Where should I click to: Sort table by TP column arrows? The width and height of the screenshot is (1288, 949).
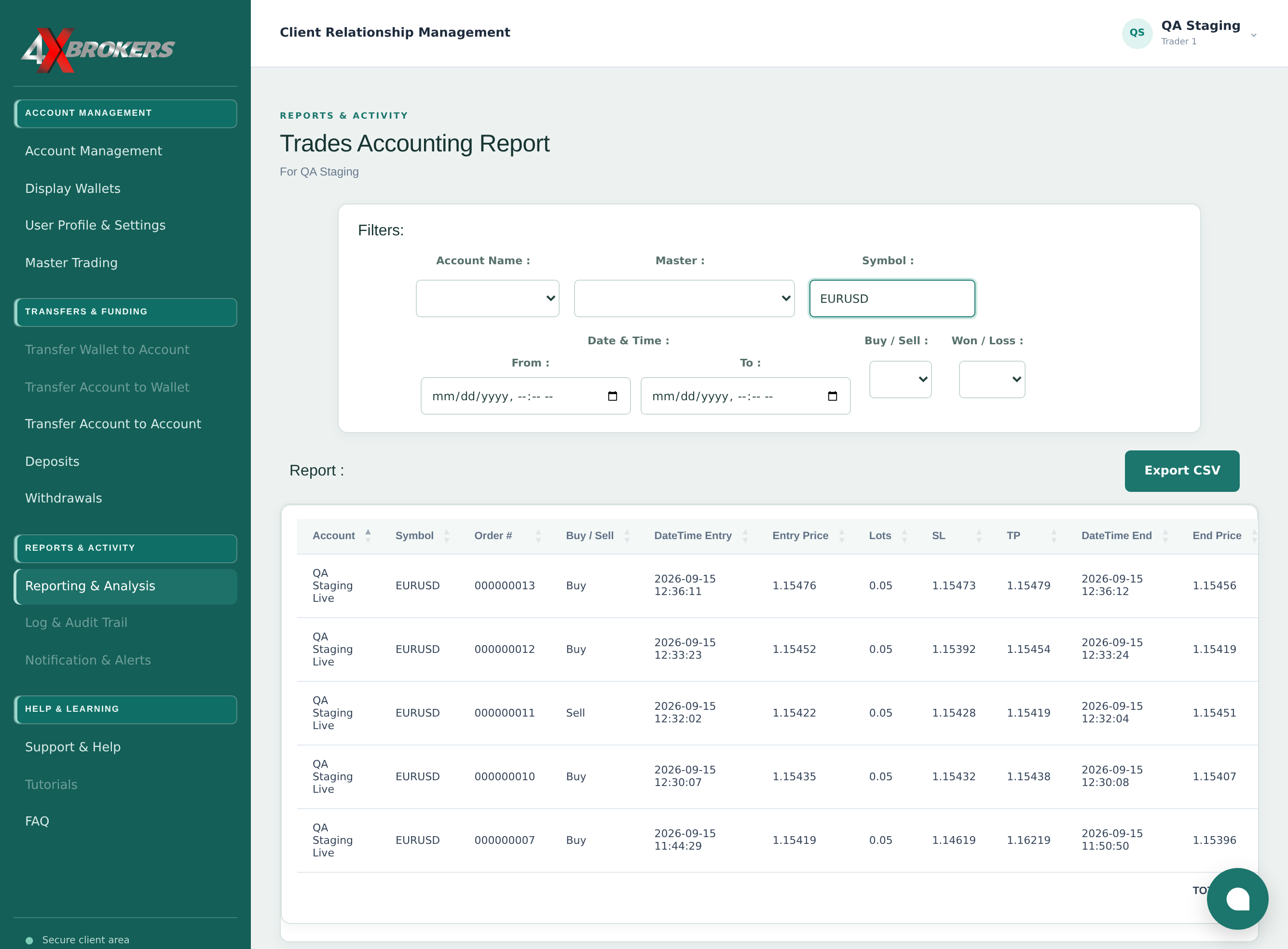click(x=1054, y=535)
